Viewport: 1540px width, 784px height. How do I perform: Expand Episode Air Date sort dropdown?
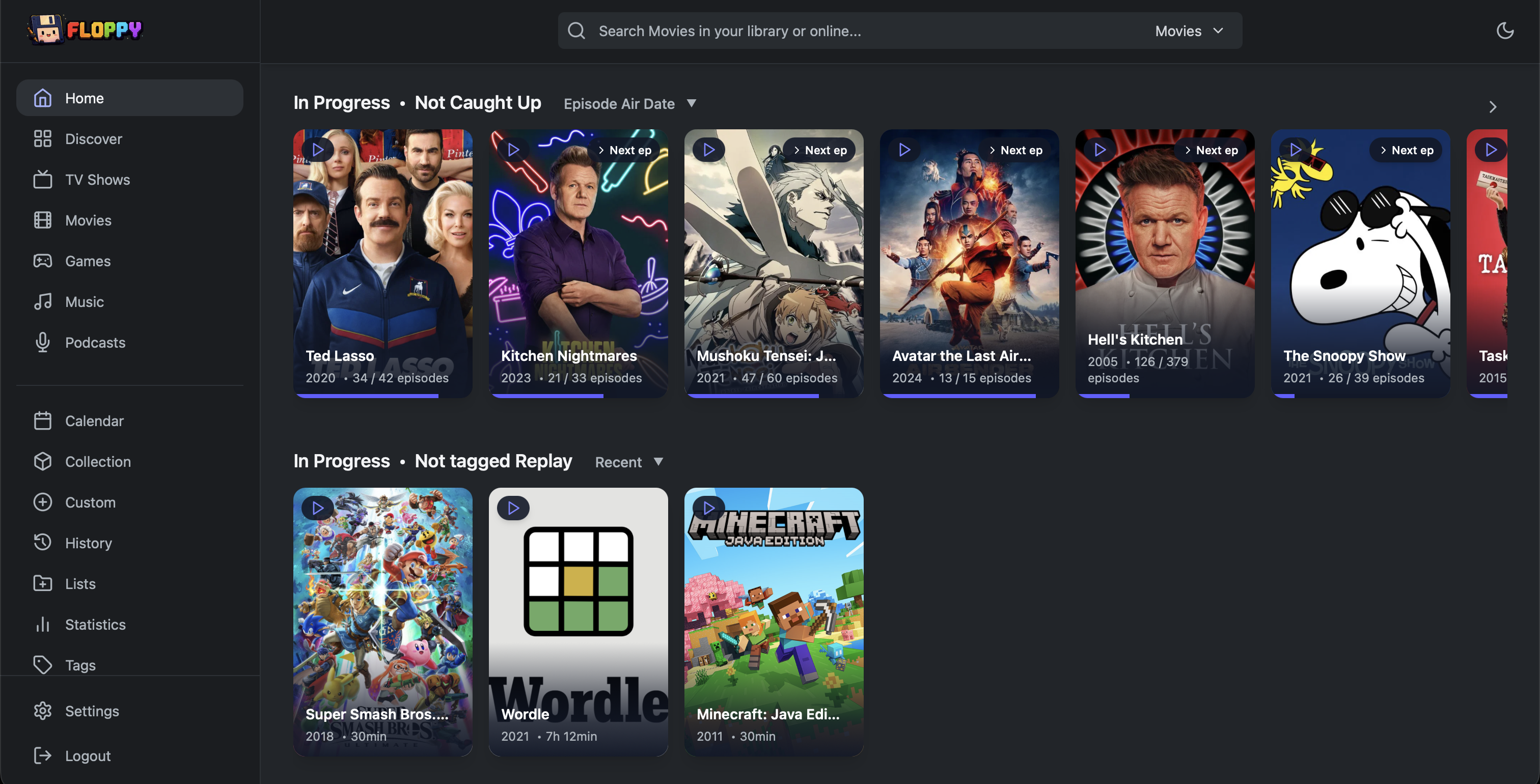(x=630, y=103)
